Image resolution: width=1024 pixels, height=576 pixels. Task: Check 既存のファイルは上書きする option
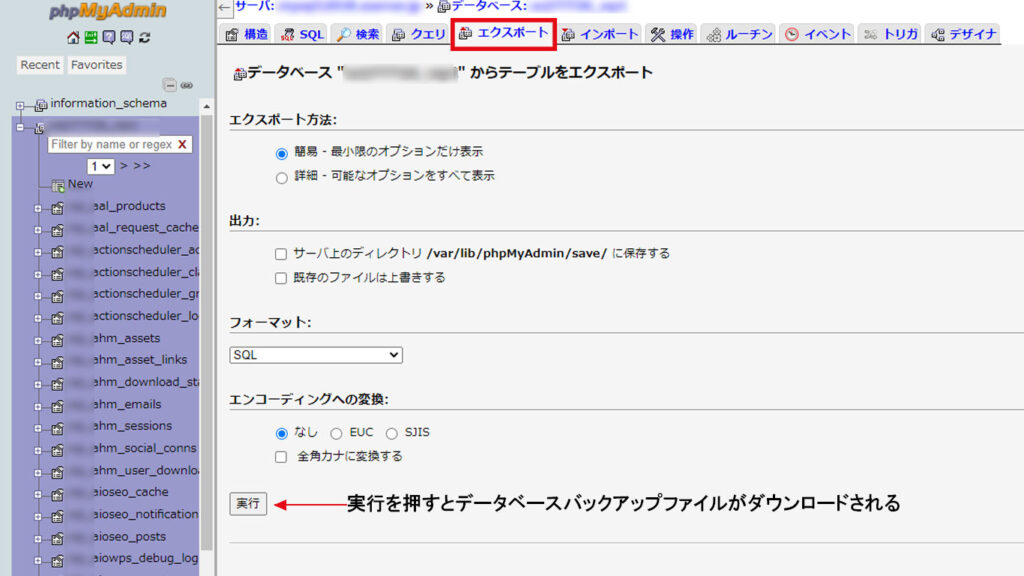click(x=281, y=278)
